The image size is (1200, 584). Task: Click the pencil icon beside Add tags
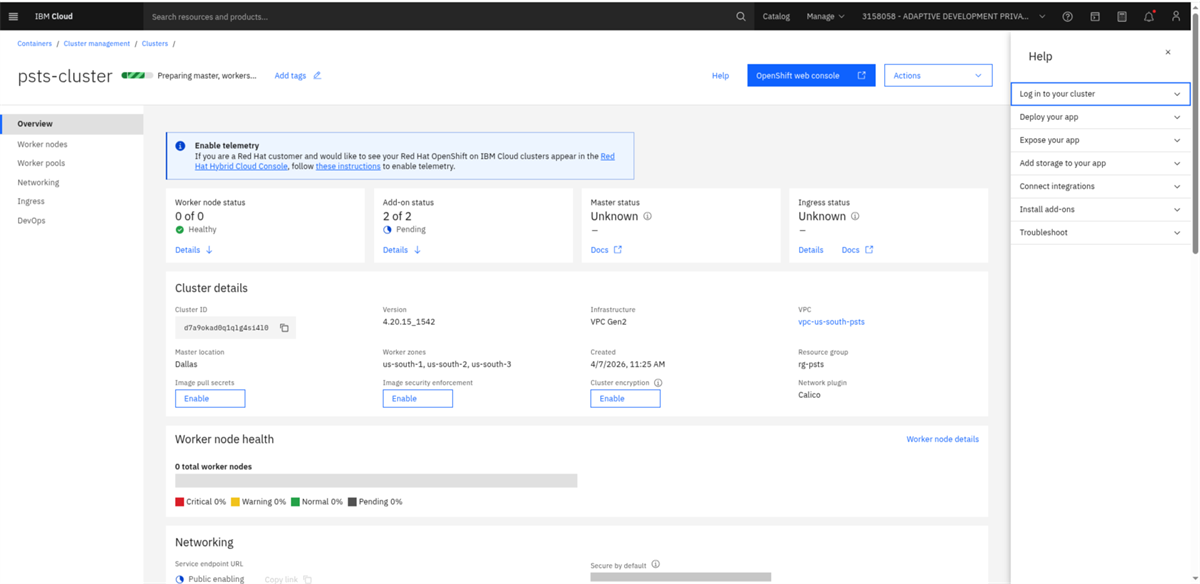pos(317,75)
